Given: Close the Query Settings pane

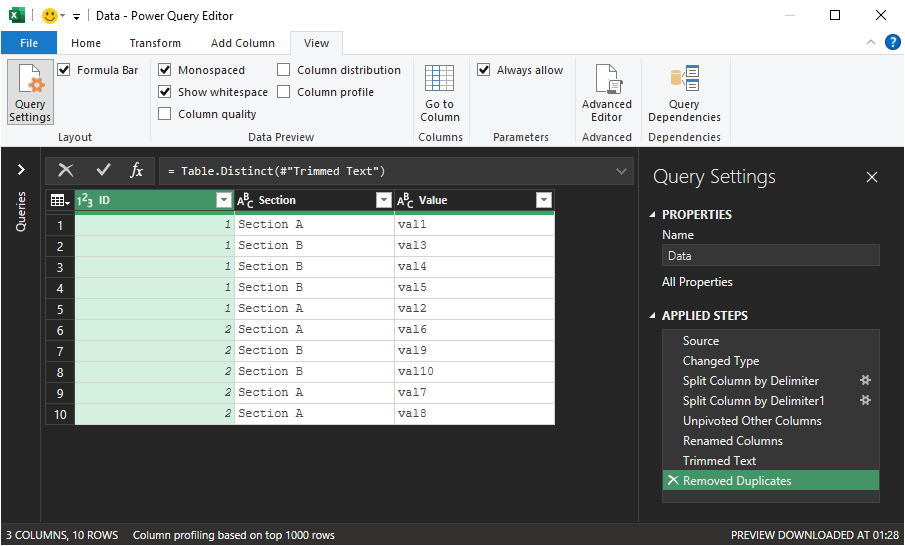Looking at the screenshot, I should tap(872, 177).
